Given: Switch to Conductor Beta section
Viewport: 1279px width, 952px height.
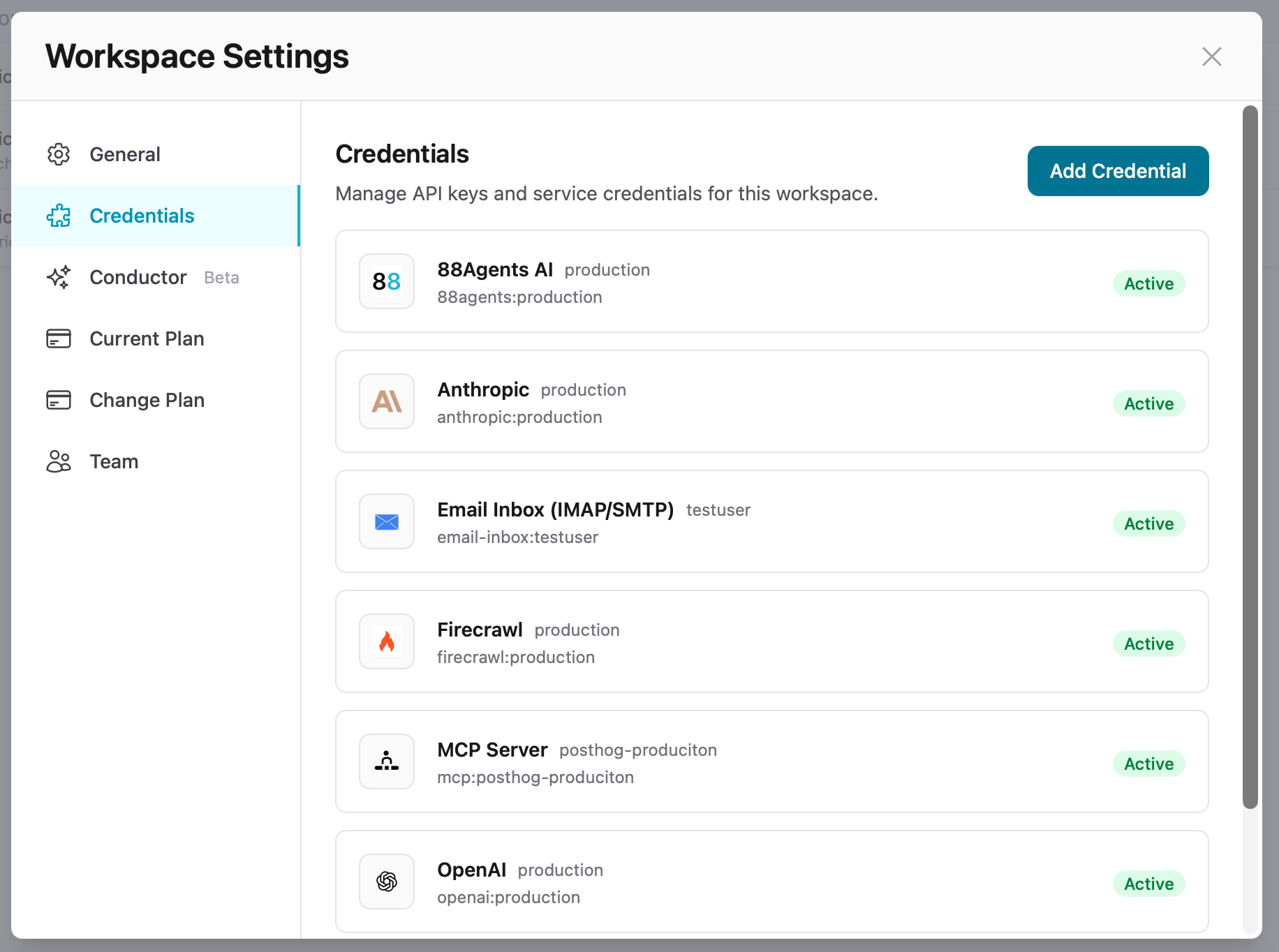Looking at the screenshot, I should (x=138, y=277).
